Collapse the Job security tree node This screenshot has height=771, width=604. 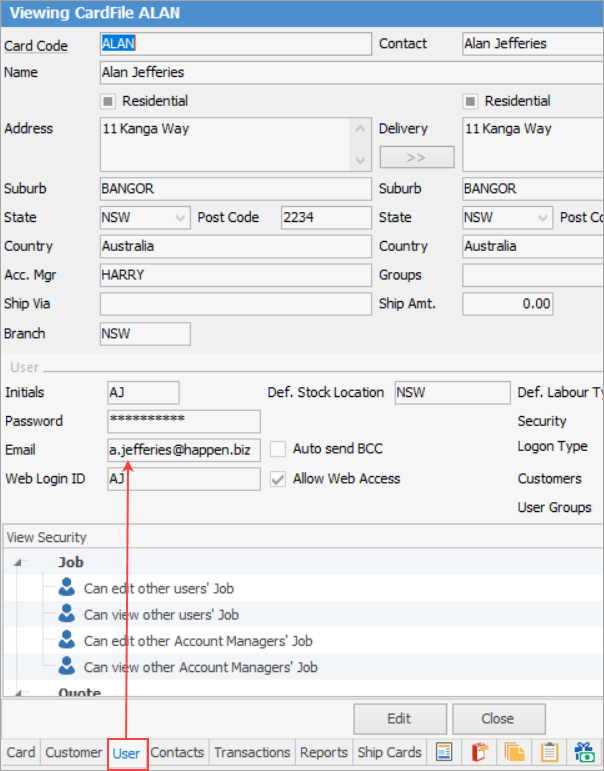(x=22, y=563)
